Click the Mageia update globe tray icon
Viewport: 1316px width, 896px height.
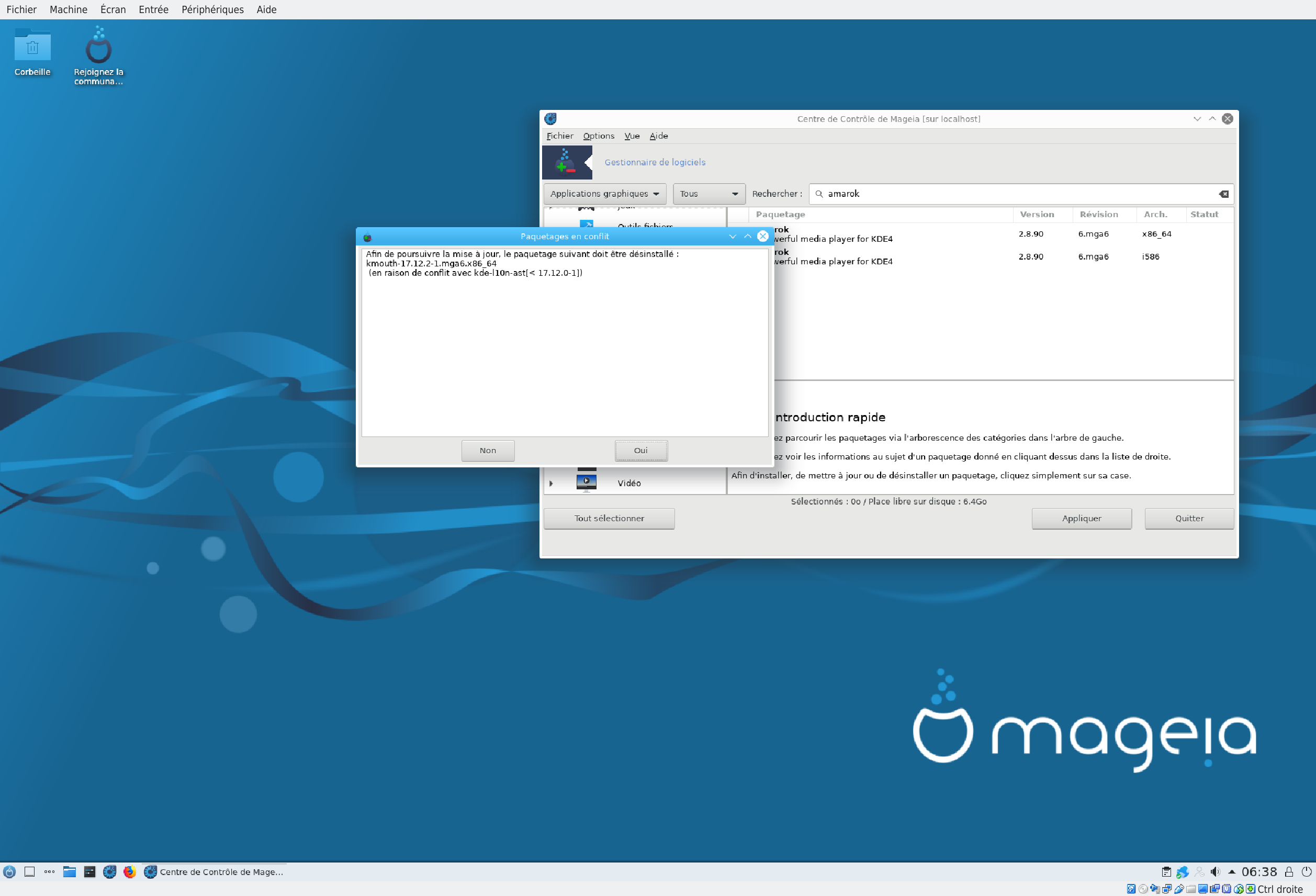(x=1183, y=871)
